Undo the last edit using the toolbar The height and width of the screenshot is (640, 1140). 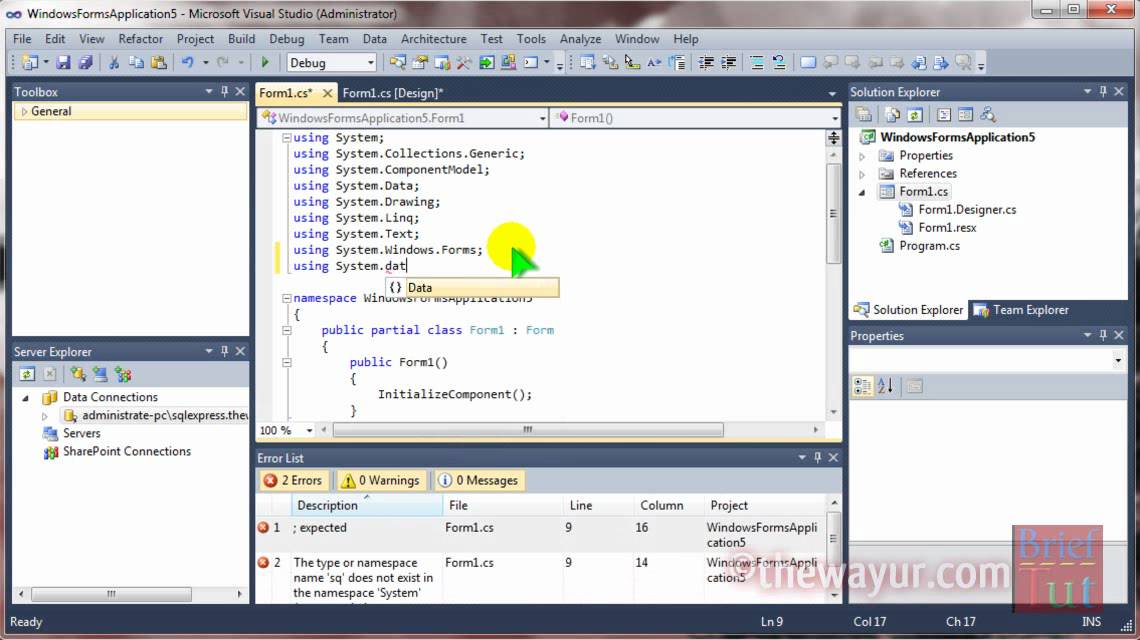(188, 63)
